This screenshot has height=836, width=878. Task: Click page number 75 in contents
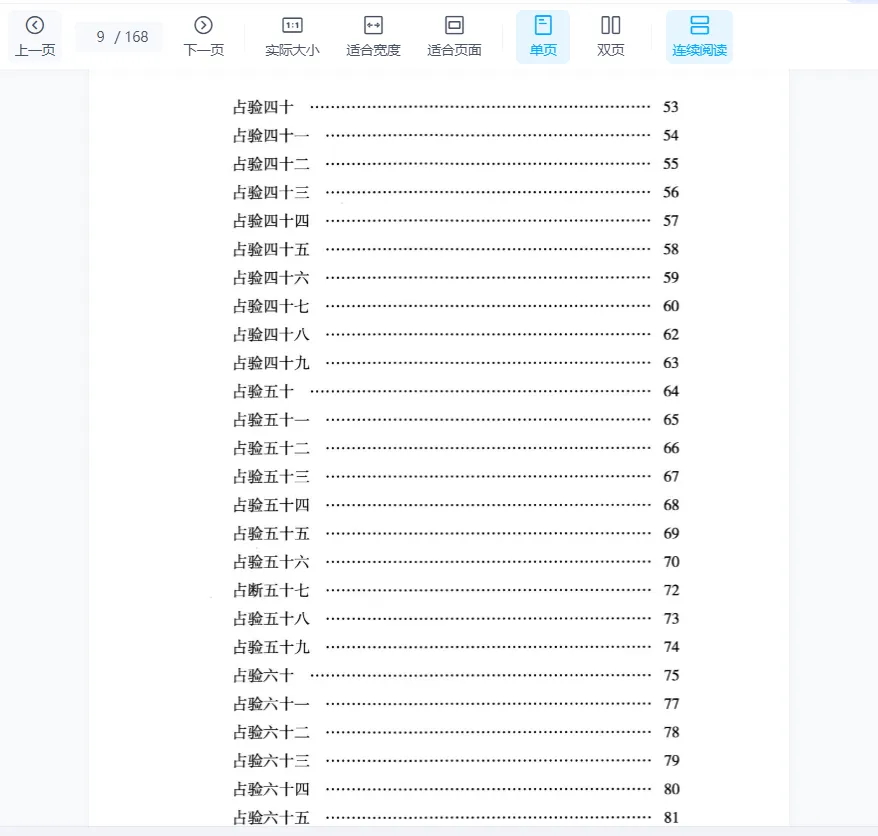(x=671, y=675)
